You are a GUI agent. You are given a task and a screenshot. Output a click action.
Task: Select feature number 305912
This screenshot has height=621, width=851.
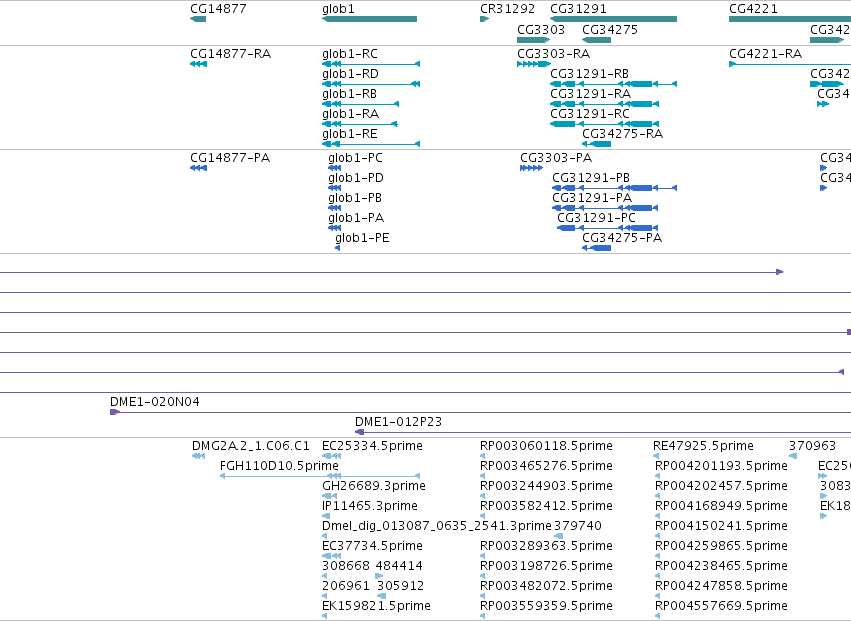point(401,587)
